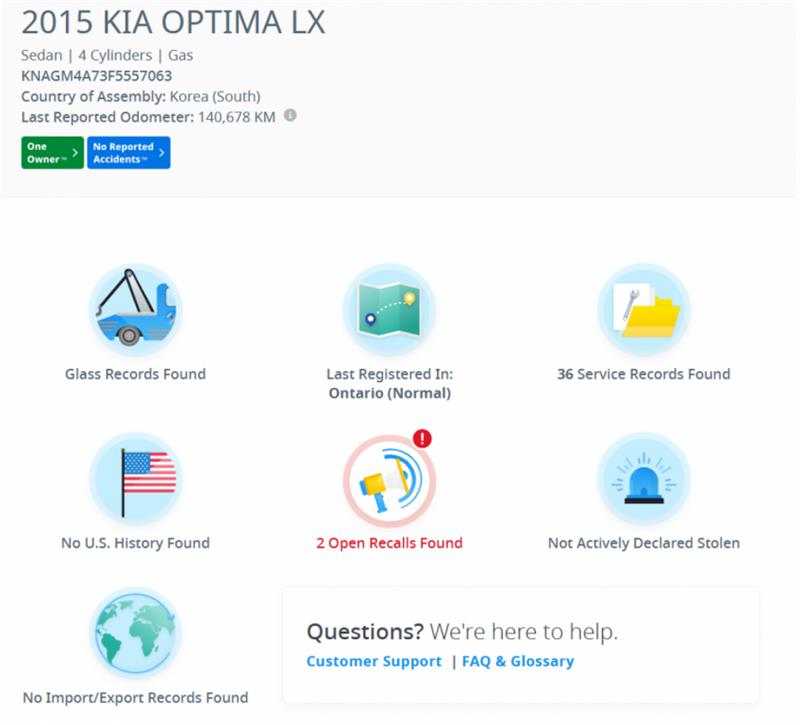Click the Not Actively Declared Stolen label
800x725 pixels.
click(x=644, y=543)
